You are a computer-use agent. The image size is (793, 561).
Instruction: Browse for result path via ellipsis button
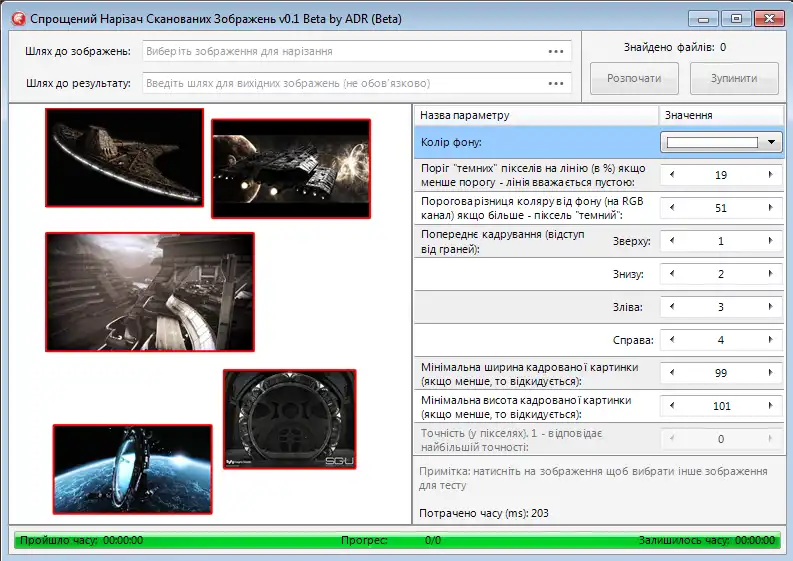click(556, 83)
